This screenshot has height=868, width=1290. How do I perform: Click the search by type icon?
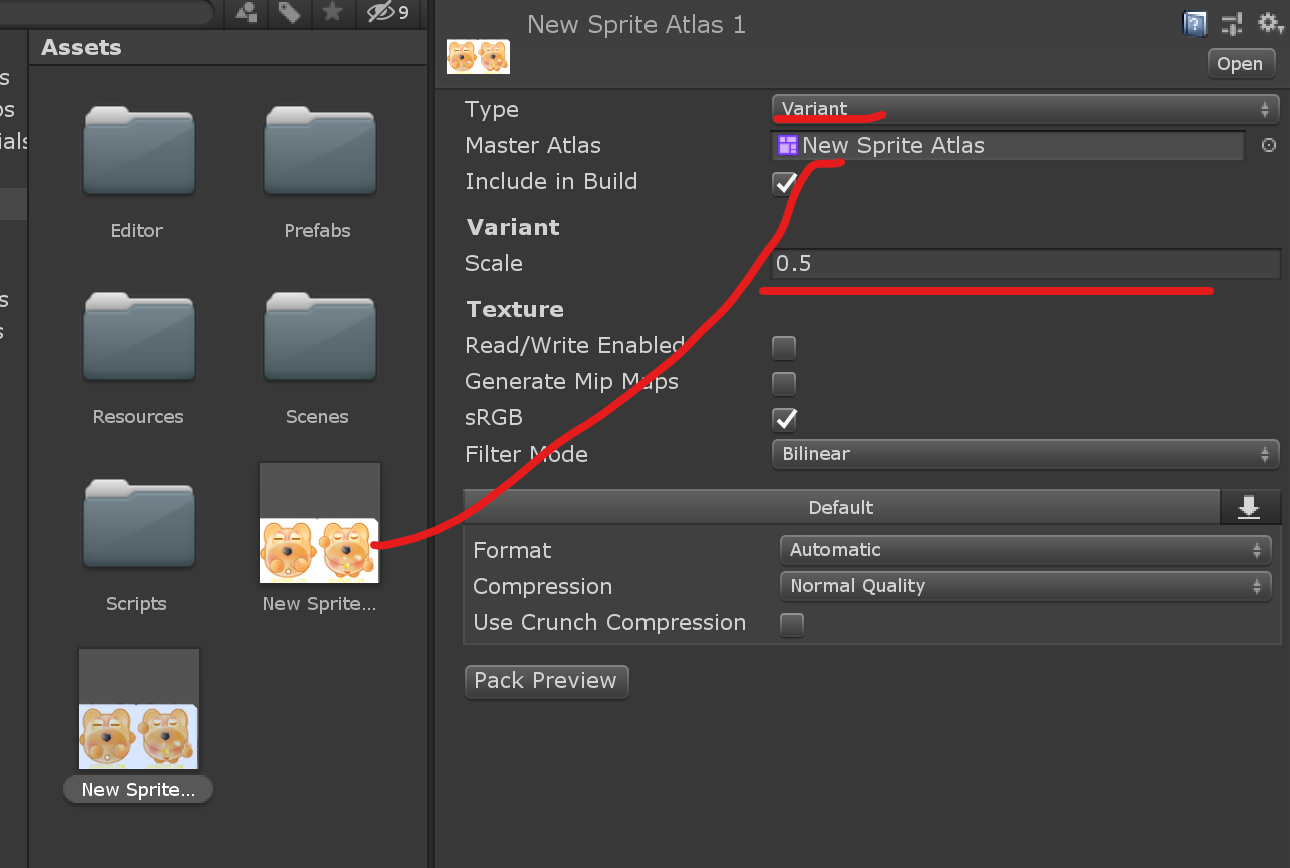(245, 13)
